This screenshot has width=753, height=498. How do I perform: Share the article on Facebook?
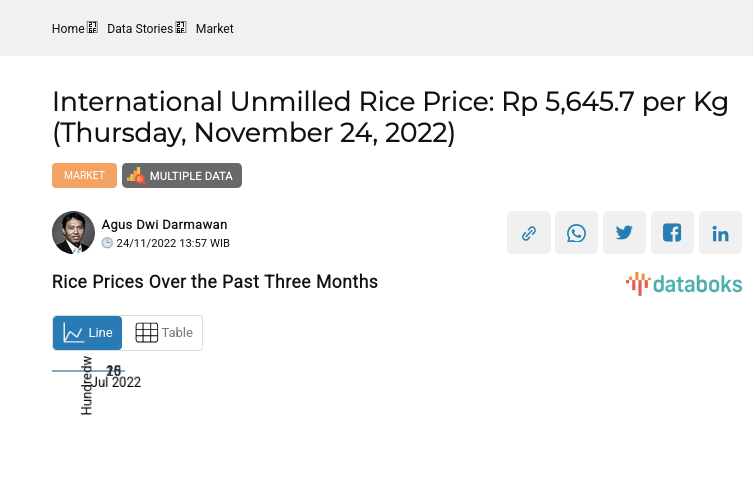click(673, 233)
